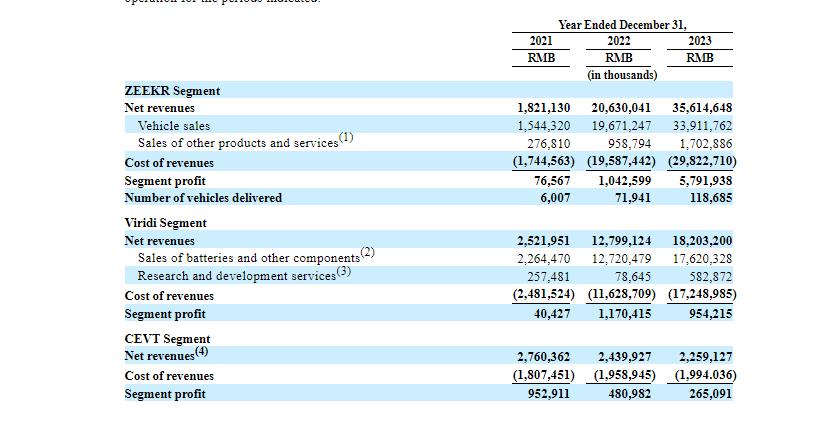The image size is (839, 424).
Task: Click Research and development services label
Action: [x=237, y=276]
